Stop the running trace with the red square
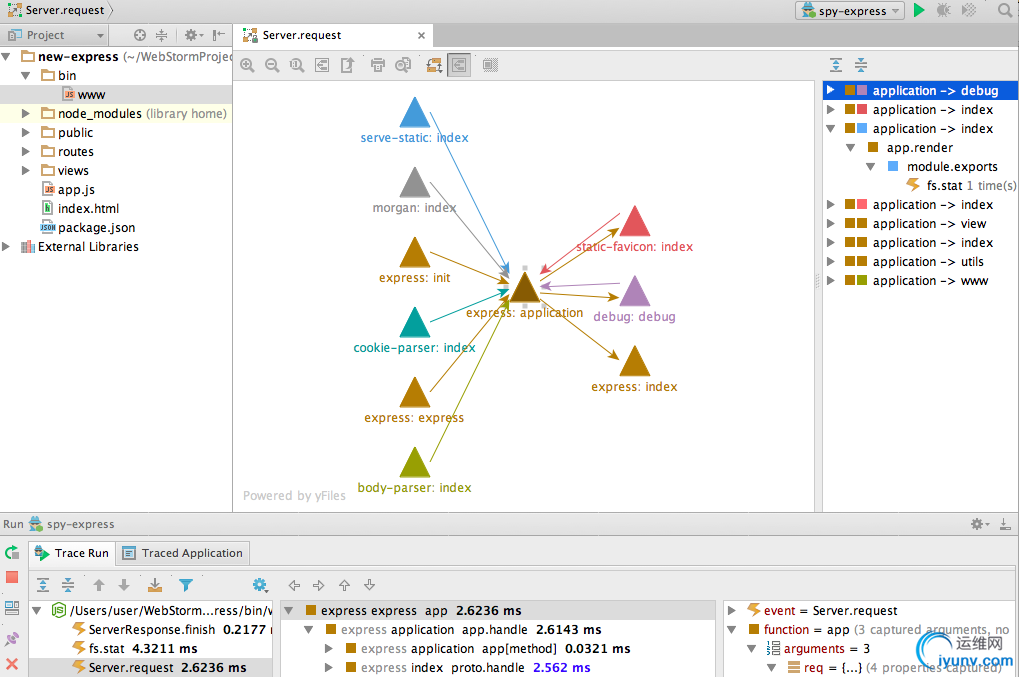The width and height of the screenshot is (1019, 677). 12,577
